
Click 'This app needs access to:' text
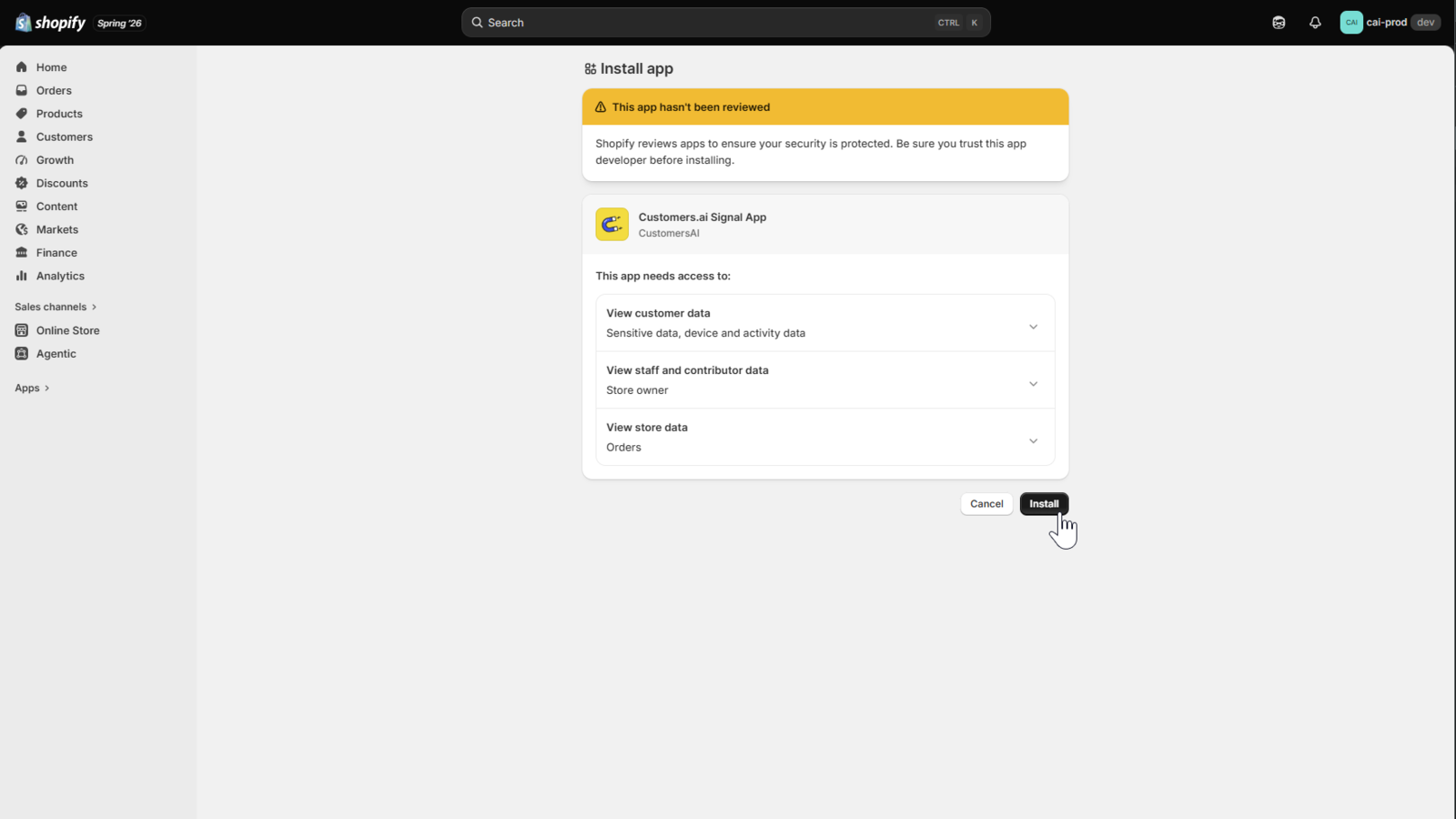tap(663, 276)
